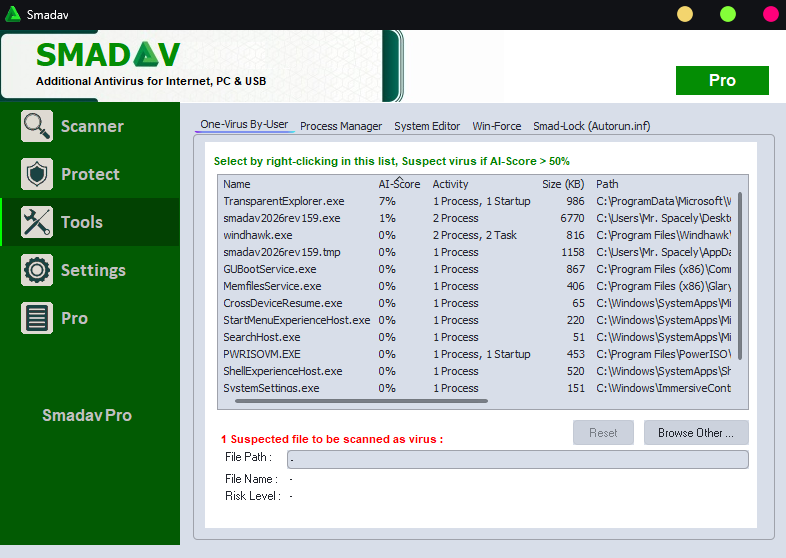Click the pink close circle

pos(771,14)
